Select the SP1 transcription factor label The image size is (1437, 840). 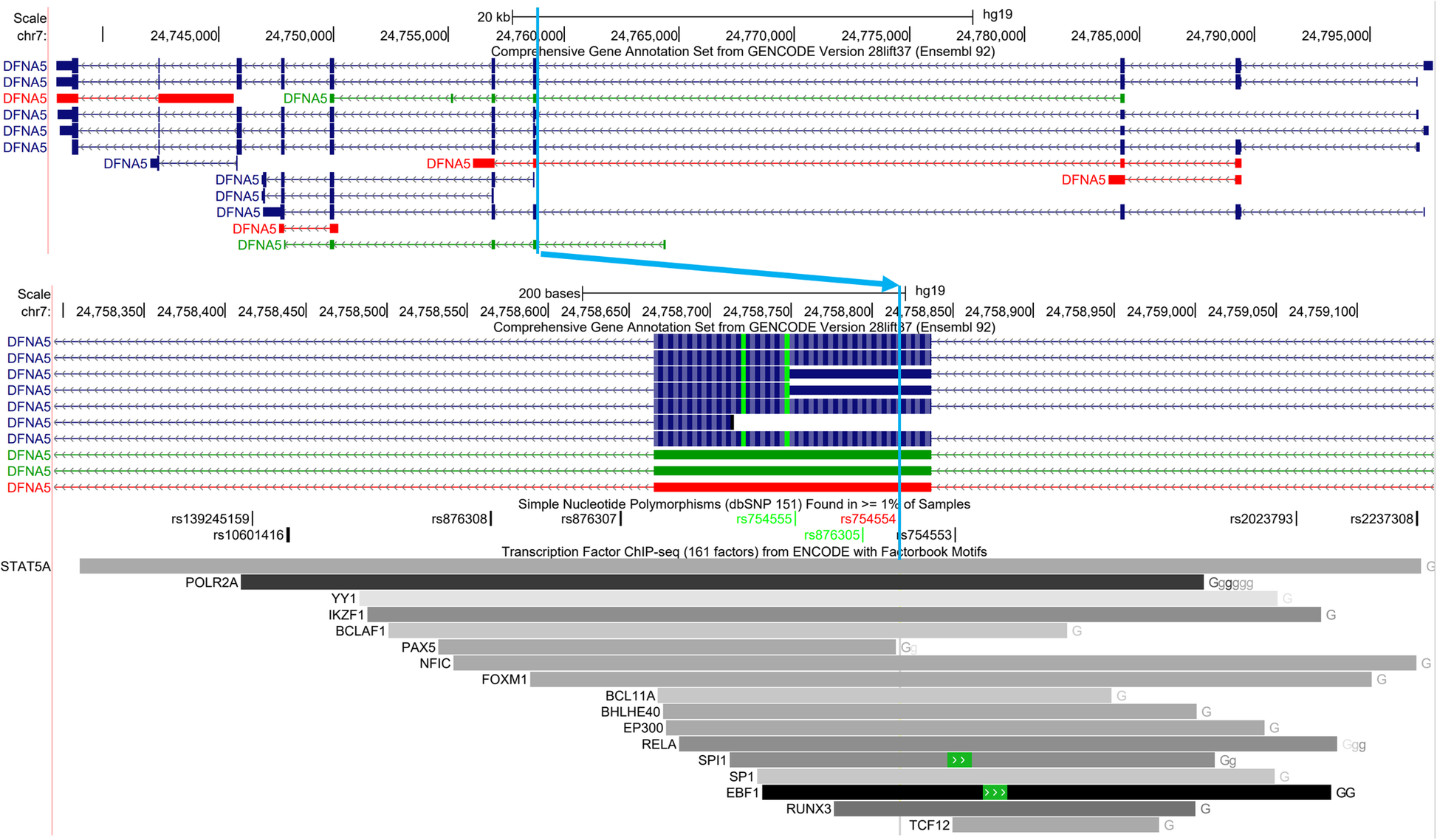coord(741,777)
